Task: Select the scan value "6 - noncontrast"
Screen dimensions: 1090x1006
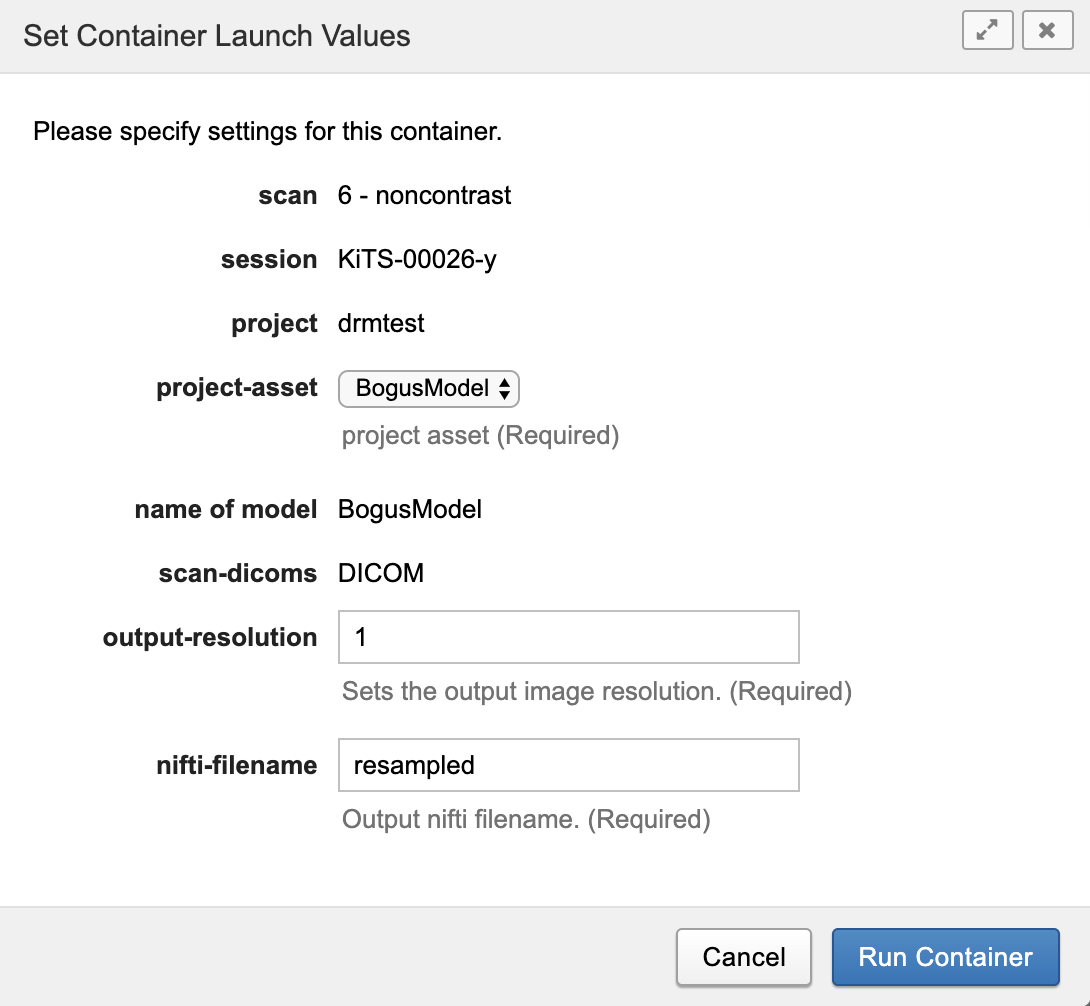Action: [424, 195]
